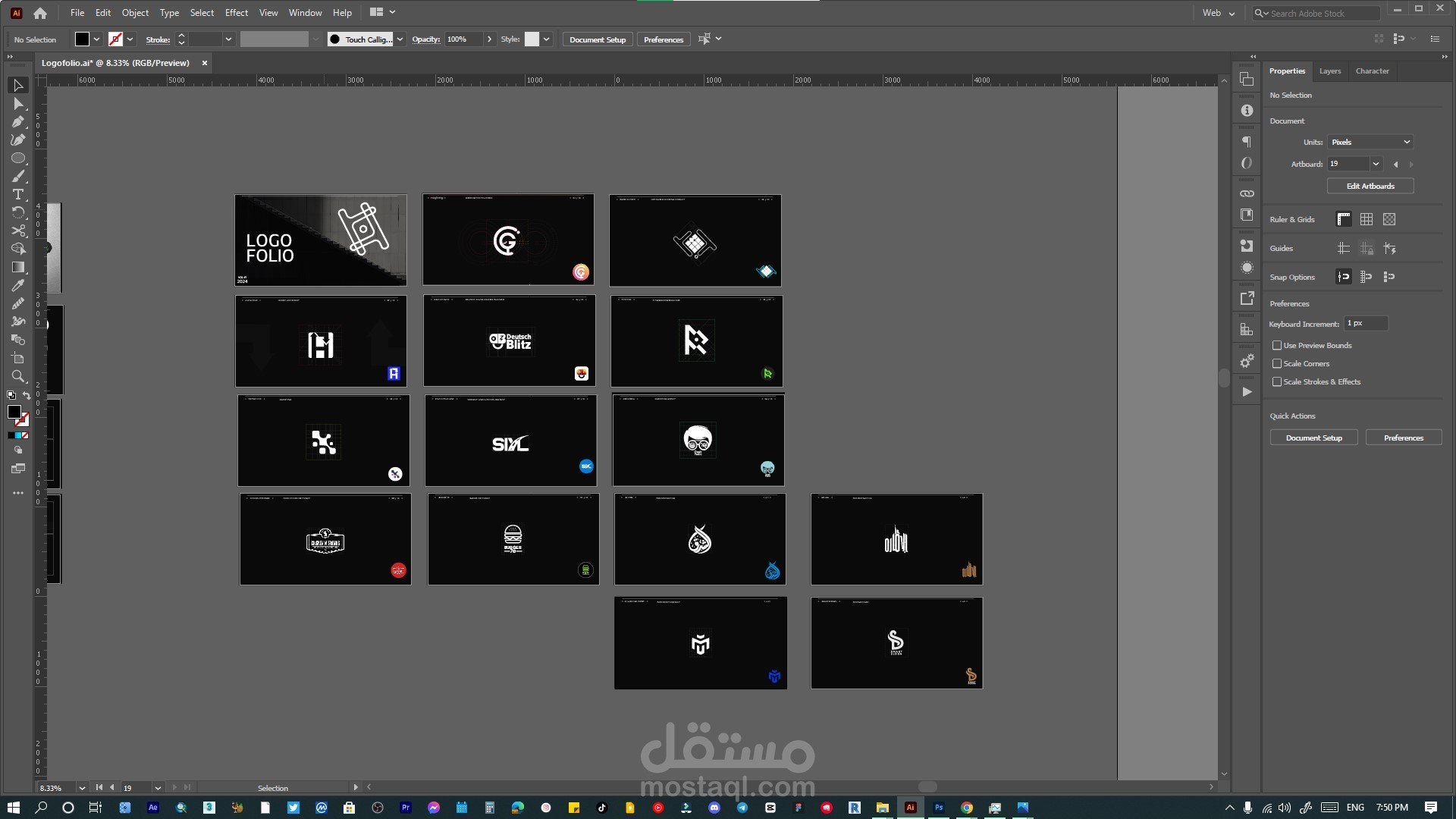Enable Scale Corners checkbox

point(1277,363)
